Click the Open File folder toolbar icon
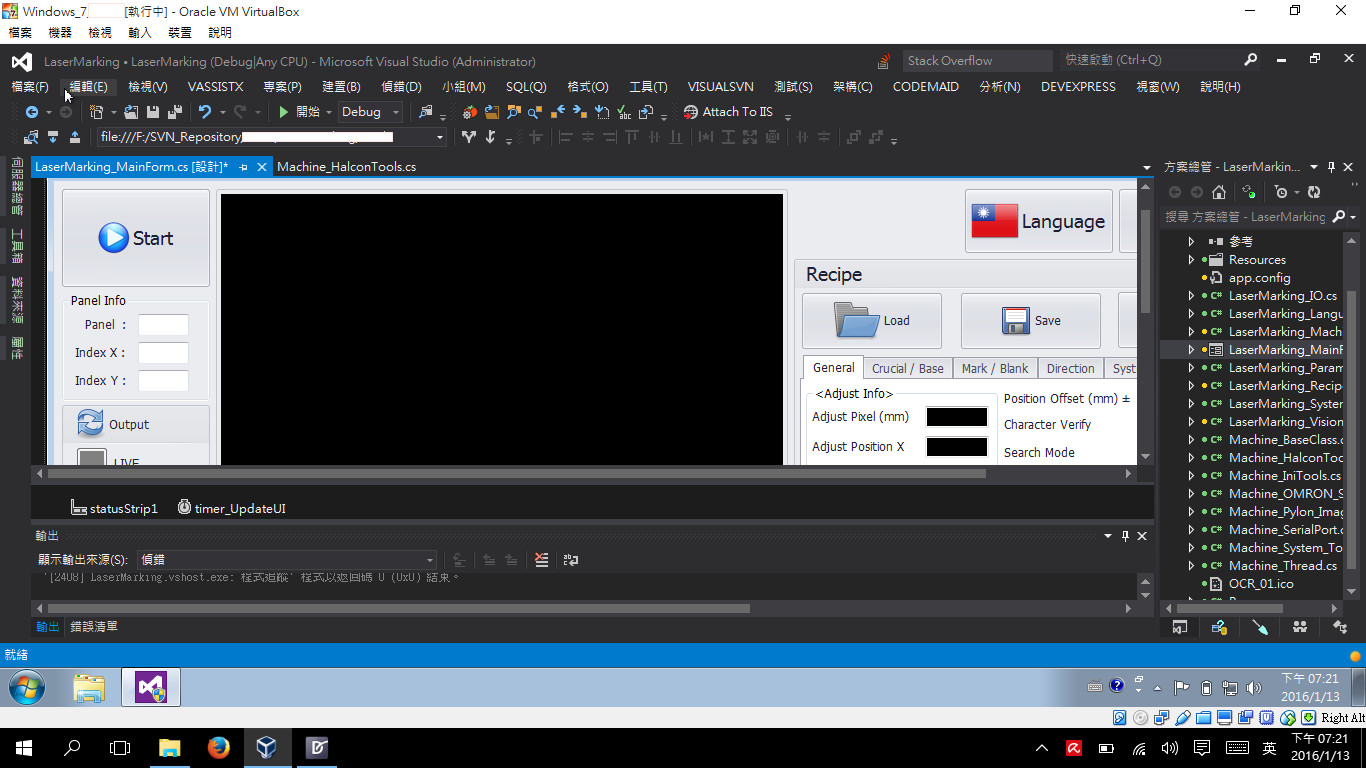The image size is (1366, 768). 132,112
